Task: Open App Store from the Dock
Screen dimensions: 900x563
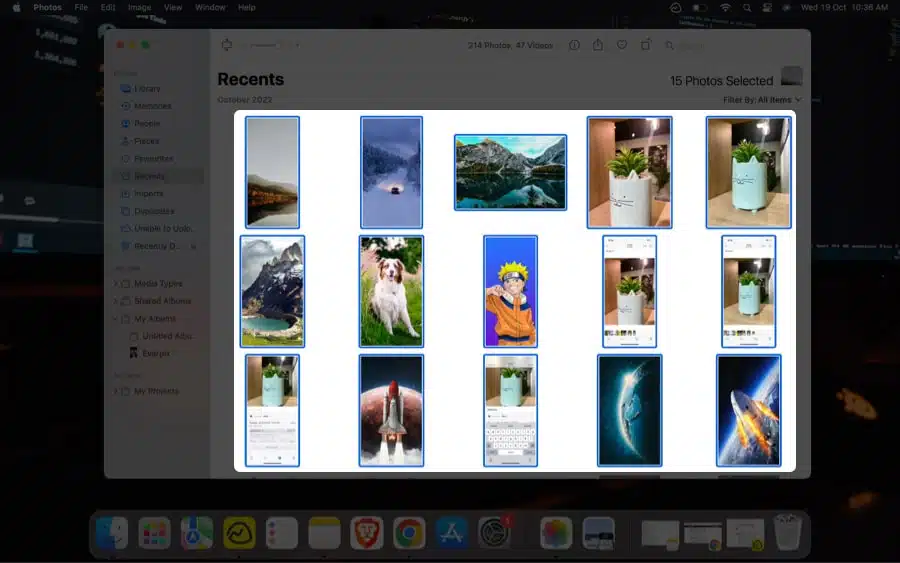Action: click(452, 533)
